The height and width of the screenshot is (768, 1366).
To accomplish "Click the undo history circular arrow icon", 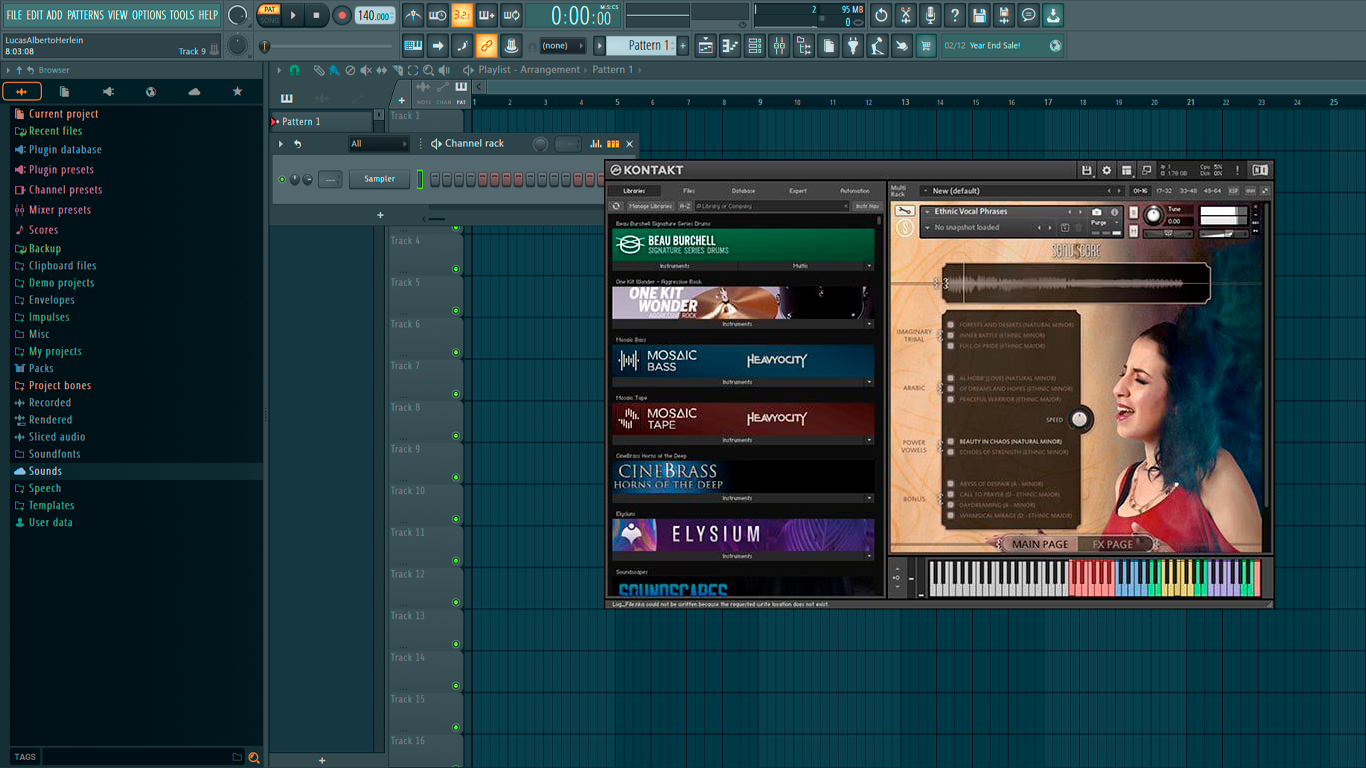I will tap(881, 15).
